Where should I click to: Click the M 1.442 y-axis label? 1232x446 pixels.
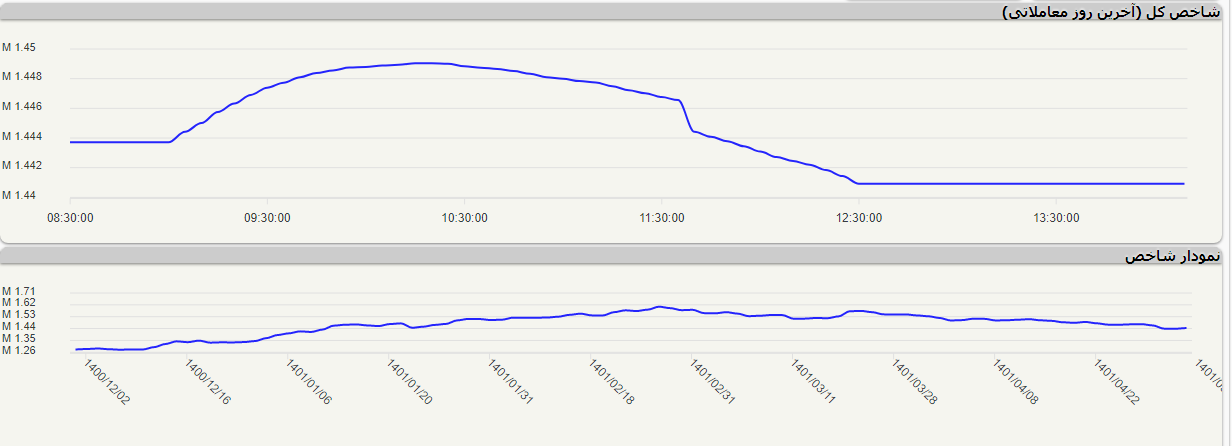pos(22,165)
